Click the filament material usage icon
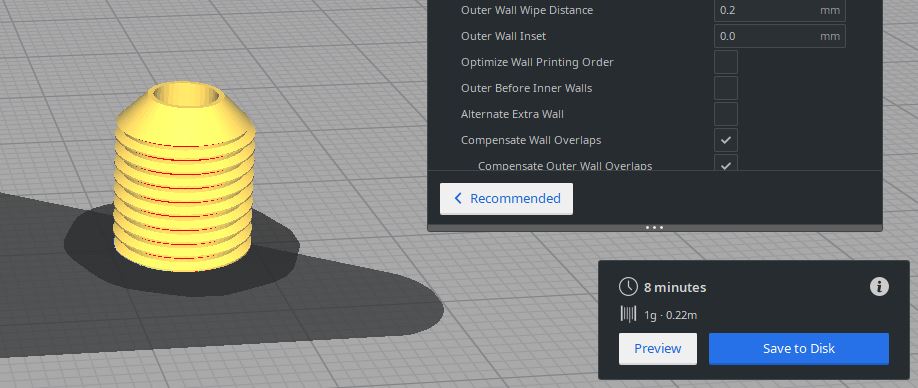The height and width of the screenshot is (388, 918). tap(628, 315)
